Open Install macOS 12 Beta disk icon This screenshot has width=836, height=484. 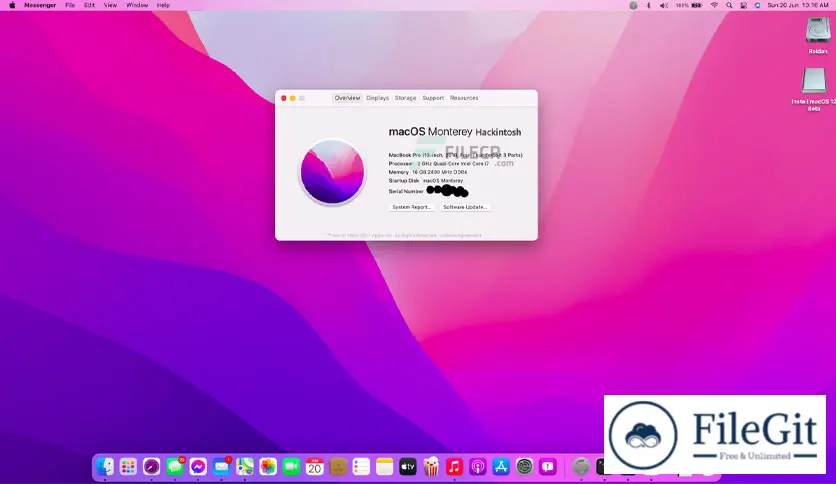pyautogui.click(x=814, y=88)
